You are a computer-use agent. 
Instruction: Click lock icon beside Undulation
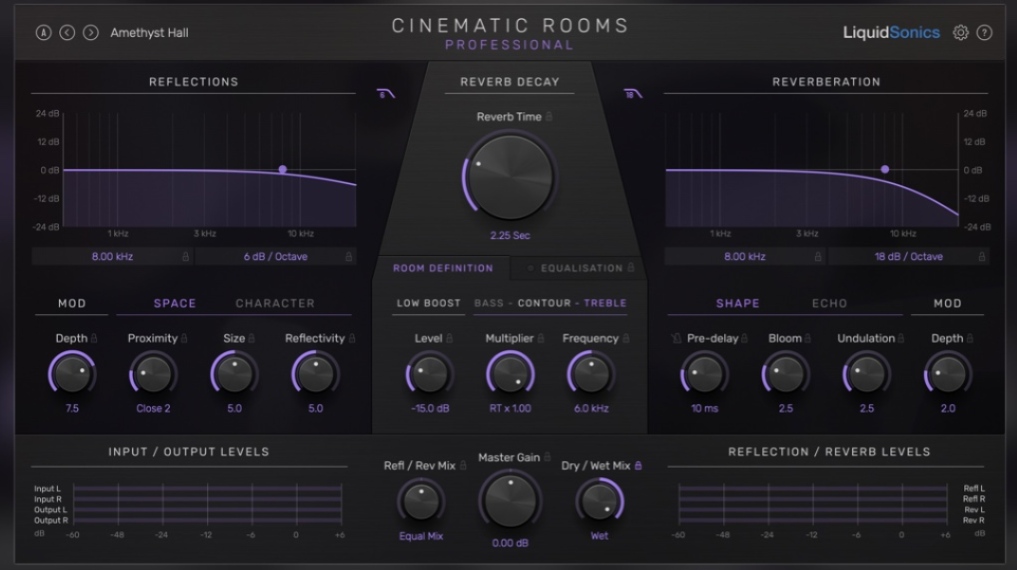click(901, 338)
